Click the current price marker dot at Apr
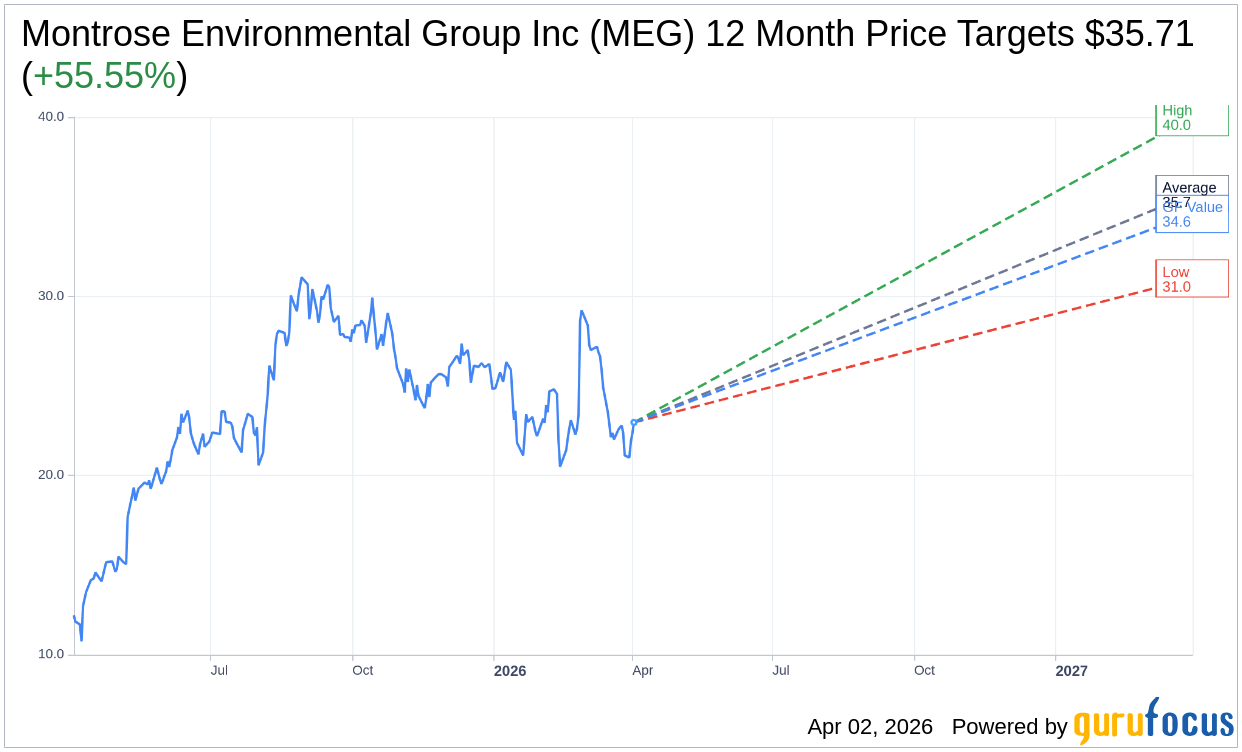Viewport: 1242px width, 752px height. (634, 422)
